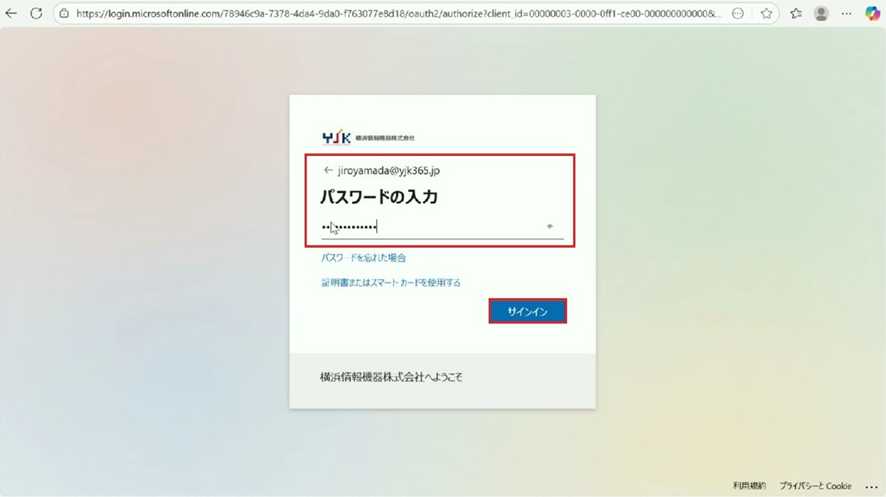Add page to favorites with star icon
Screen dimensions: 886x497
point(766,14)
